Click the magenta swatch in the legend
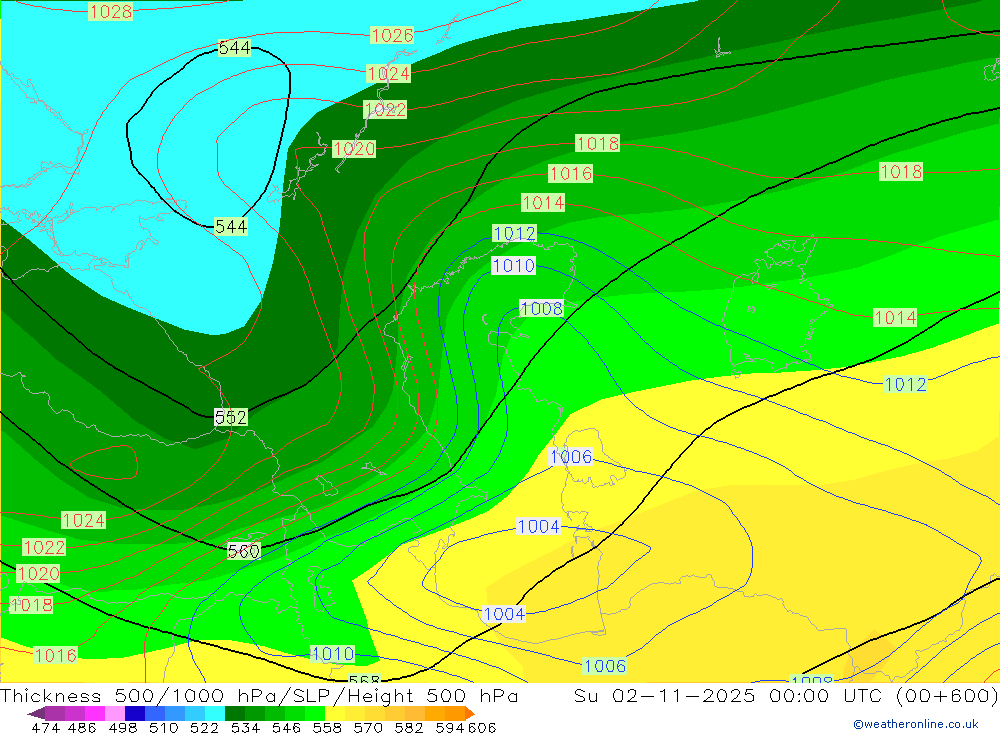The width and height of the screenshot is (1000, 733). [95, 713]
